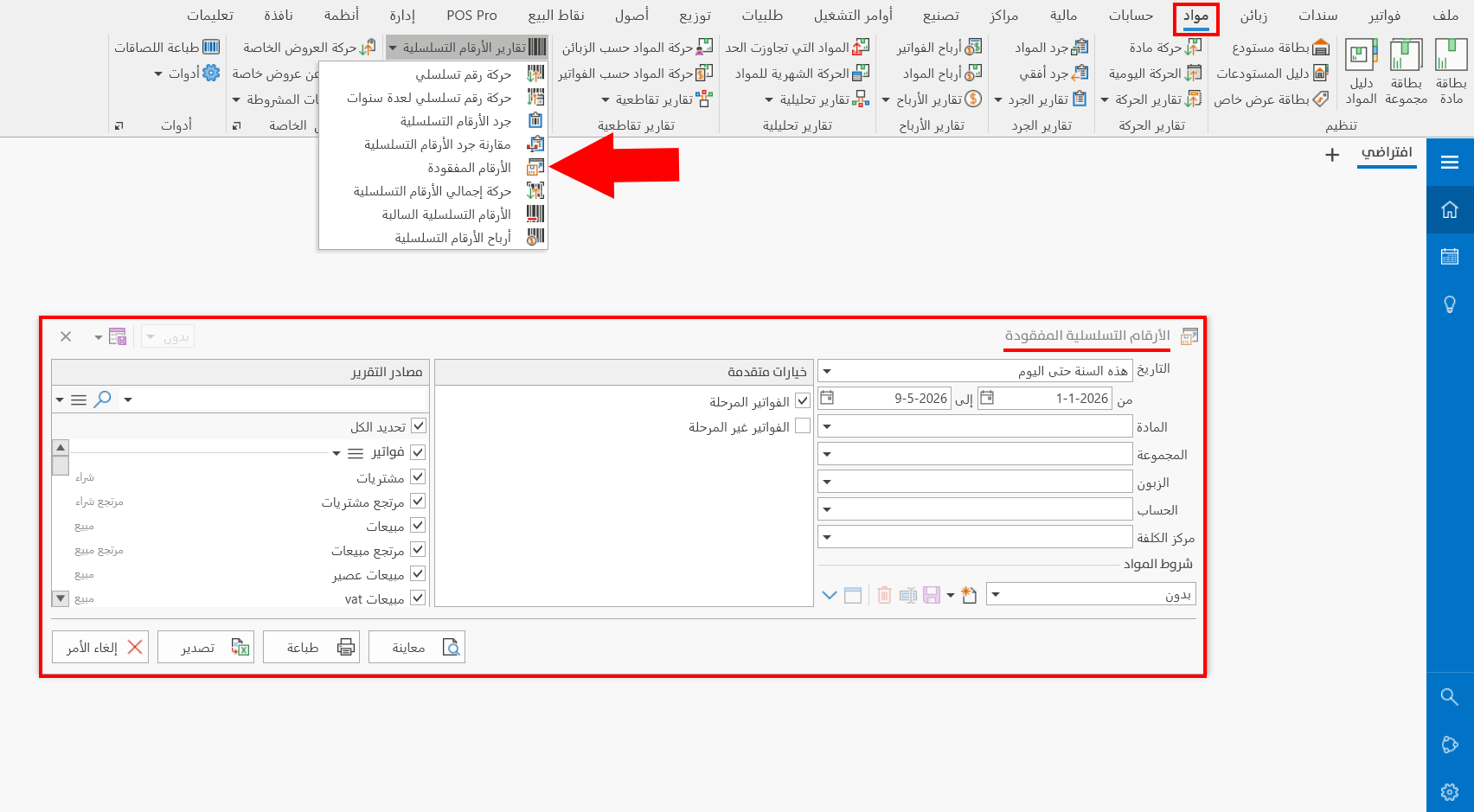Open بطاقة عرض خاص item
The image size is (1474, 812).
pos(1271,99)
